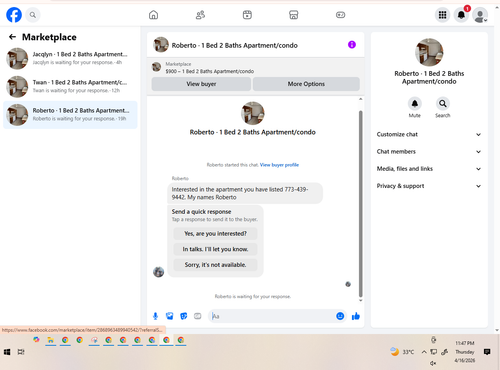Open the Gaming tab icon
Screen dimensions: 500x370
(x=340, y=15)
